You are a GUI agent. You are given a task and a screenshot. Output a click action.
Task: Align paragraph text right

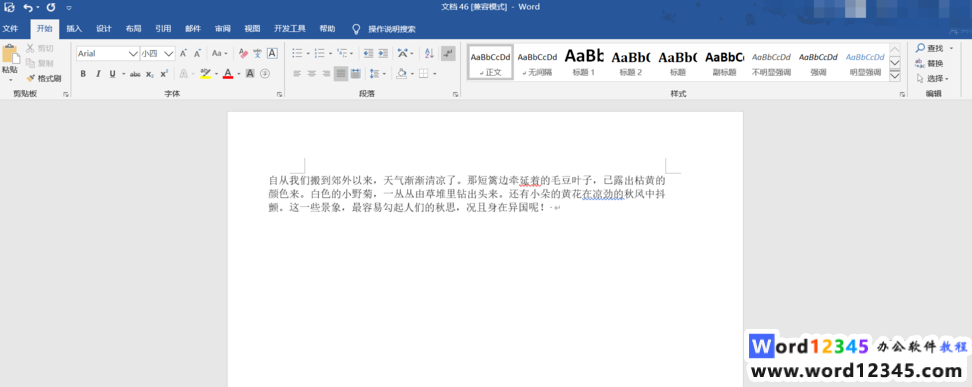[326, 74]
